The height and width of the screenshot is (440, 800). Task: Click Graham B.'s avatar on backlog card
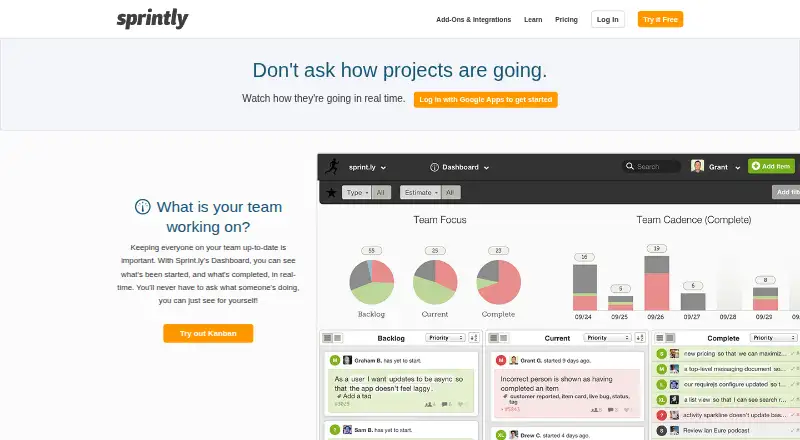pyautogui.click(x=347, y=360)
